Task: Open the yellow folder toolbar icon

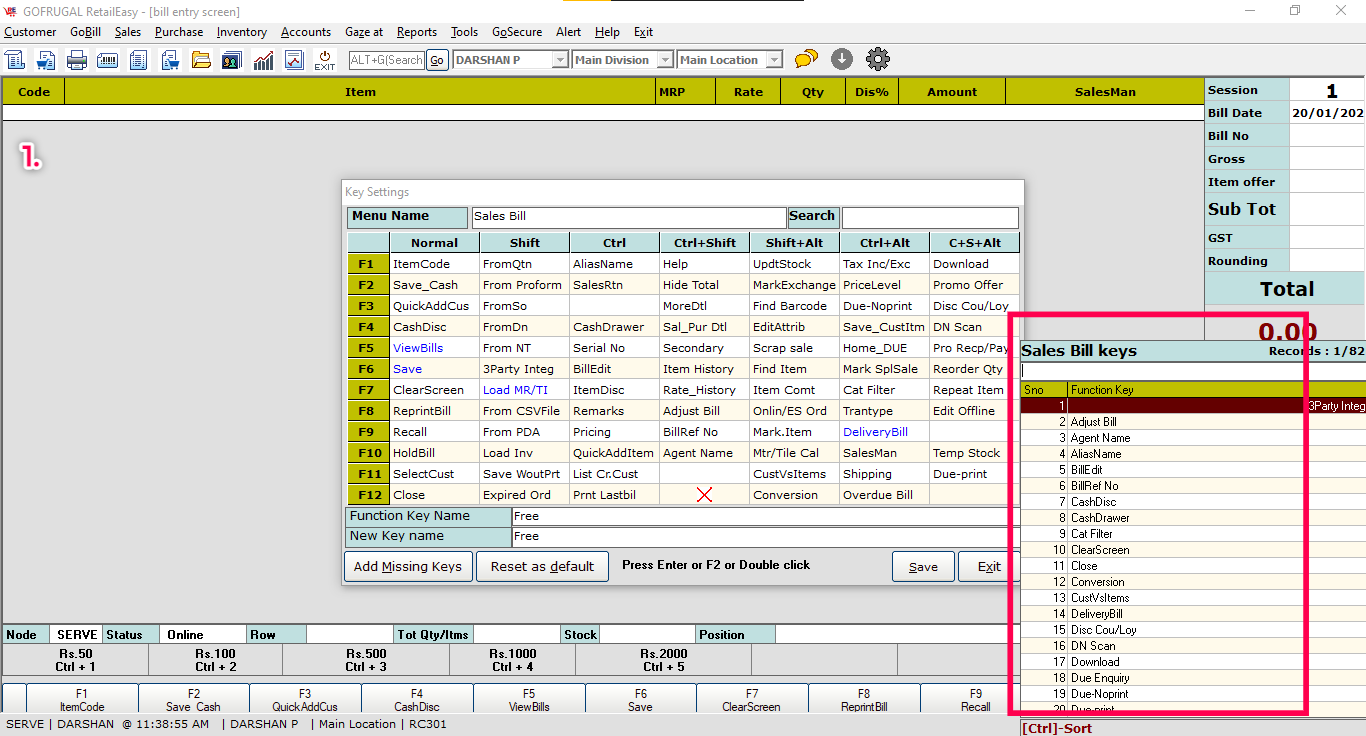Action: pos(201,60)
